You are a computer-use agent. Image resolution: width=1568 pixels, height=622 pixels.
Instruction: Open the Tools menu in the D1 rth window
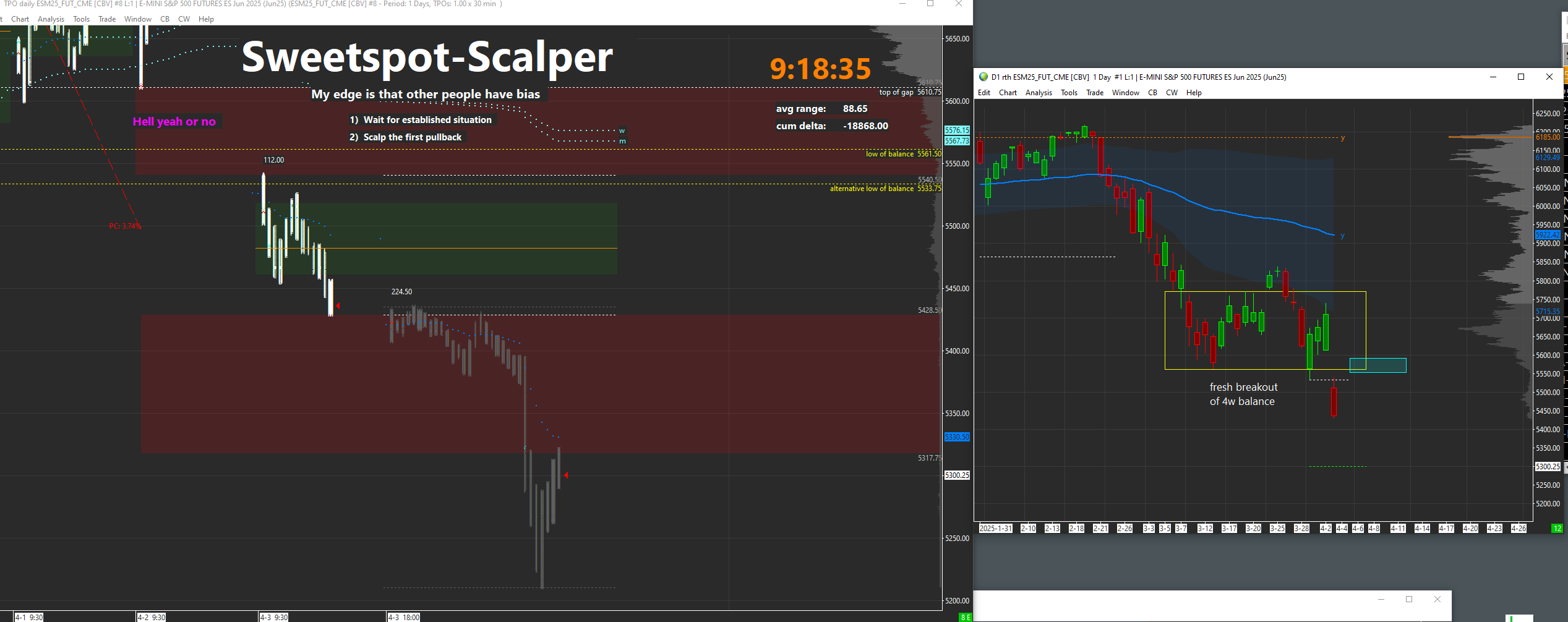tap(1069, 93)
